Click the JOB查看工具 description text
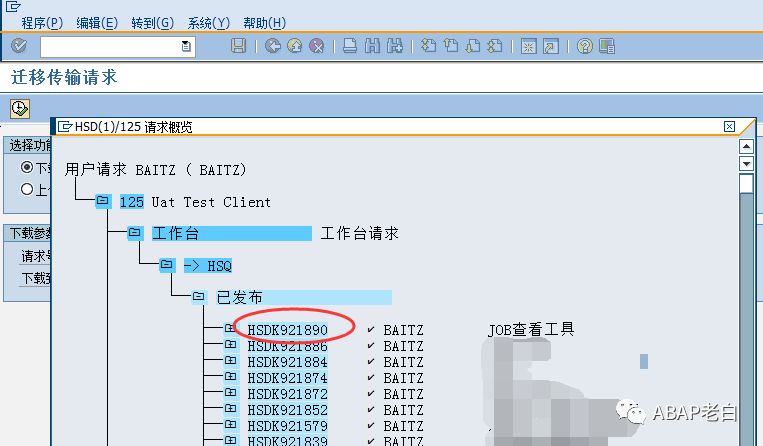The image size is (763, 446). click(x=531, y=330)
